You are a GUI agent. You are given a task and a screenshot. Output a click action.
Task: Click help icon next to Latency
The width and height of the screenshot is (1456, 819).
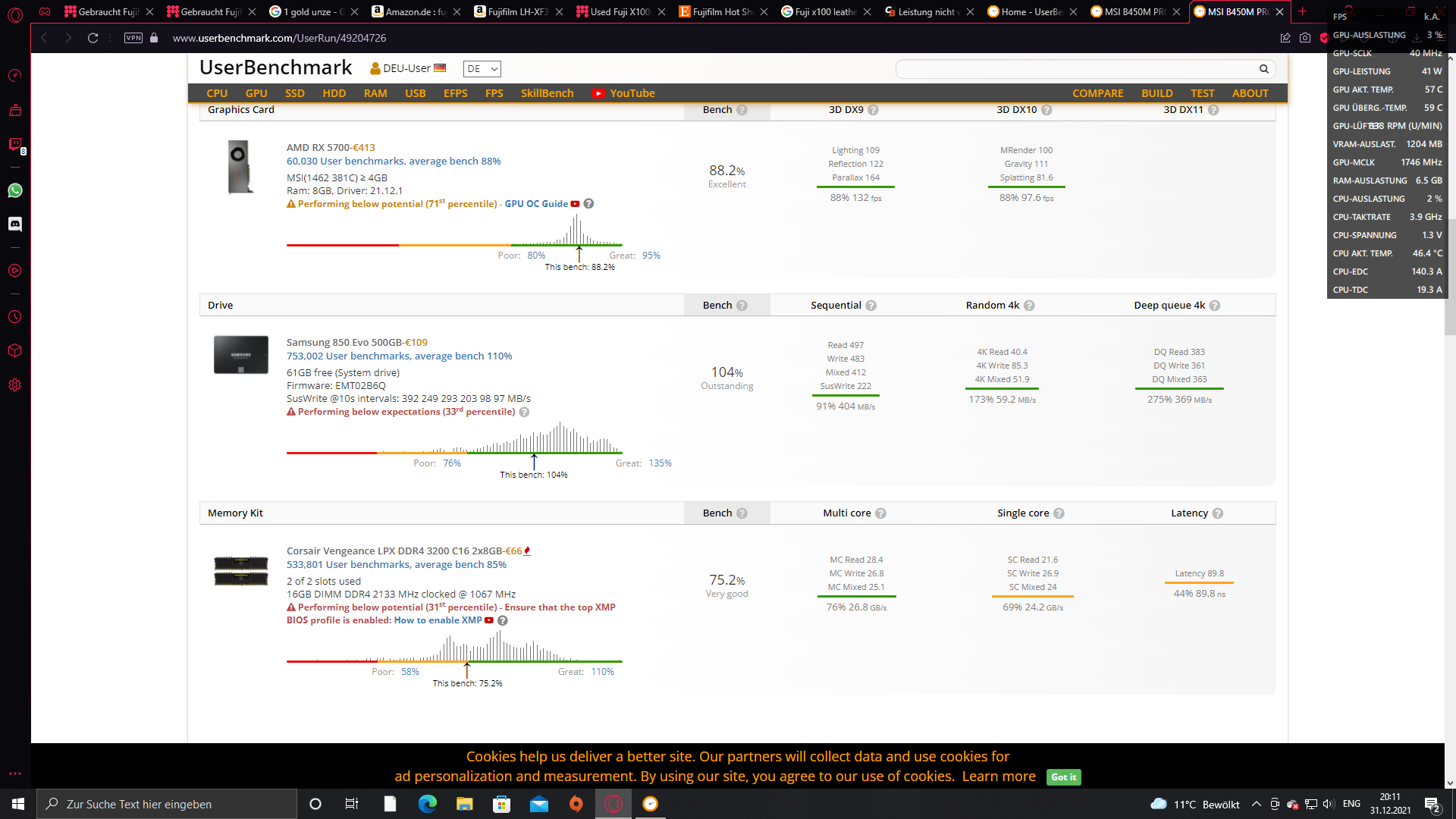coord(1217,513)
